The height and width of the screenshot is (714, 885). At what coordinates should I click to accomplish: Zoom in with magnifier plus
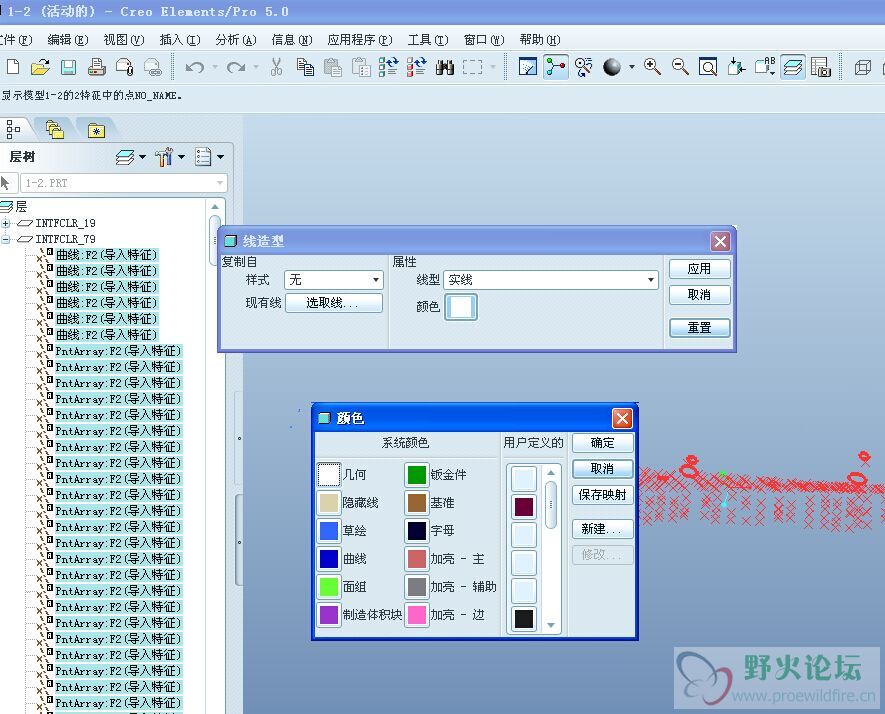(652, 67)
